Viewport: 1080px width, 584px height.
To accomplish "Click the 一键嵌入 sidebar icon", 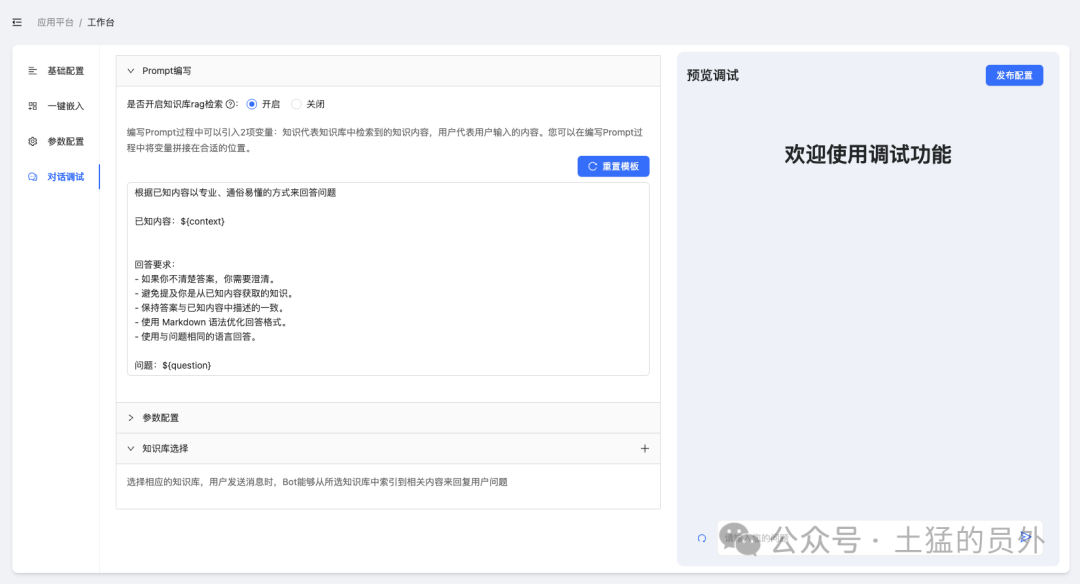I will [32, 106].
